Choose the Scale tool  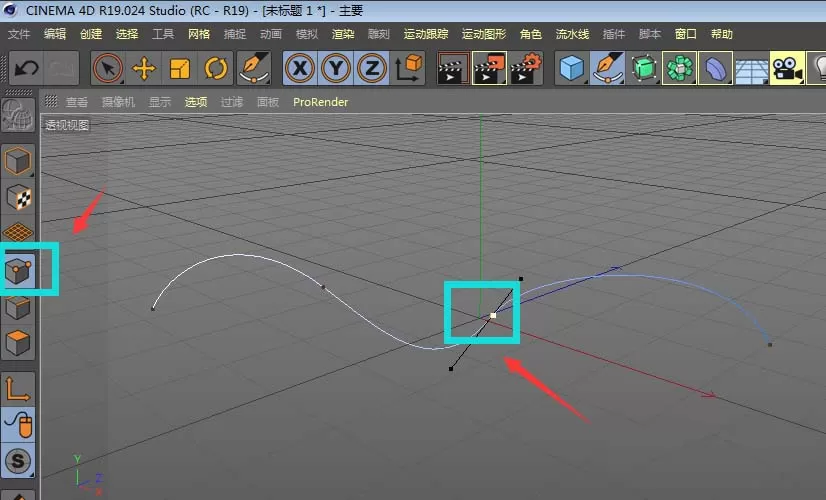(x=180, y=68)
